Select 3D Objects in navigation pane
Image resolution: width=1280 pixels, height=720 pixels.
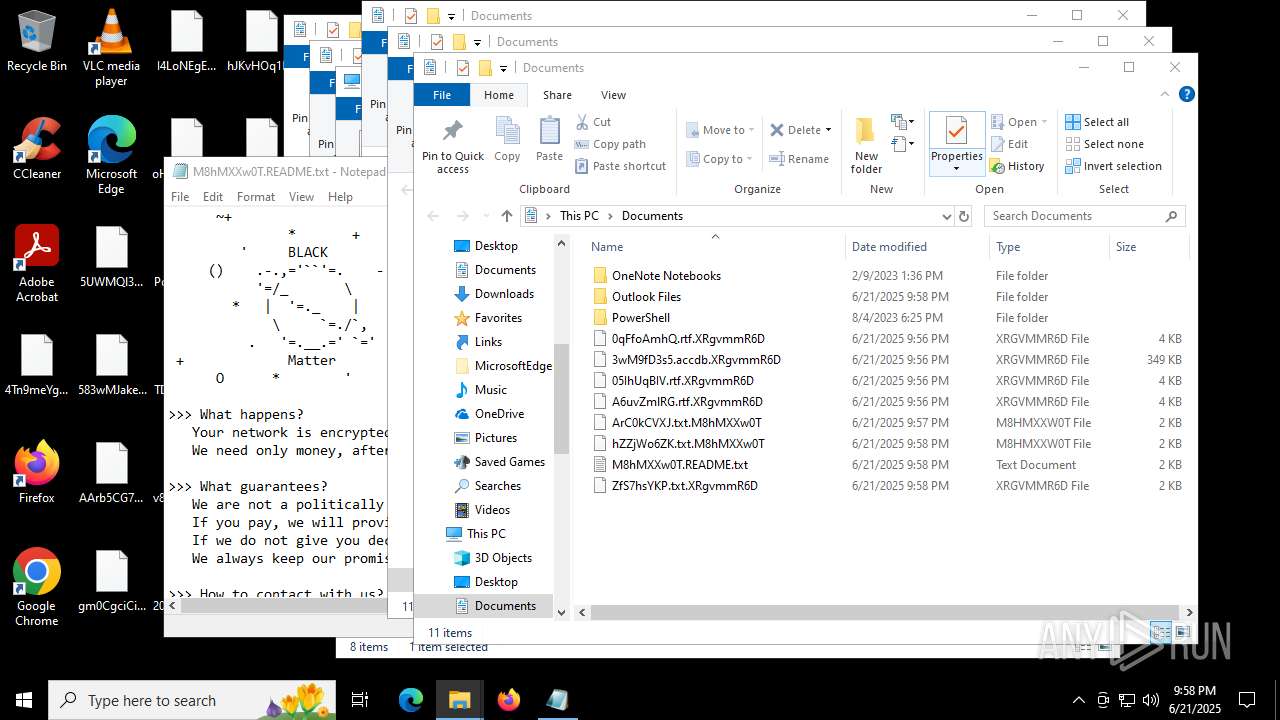coord(503,558)
